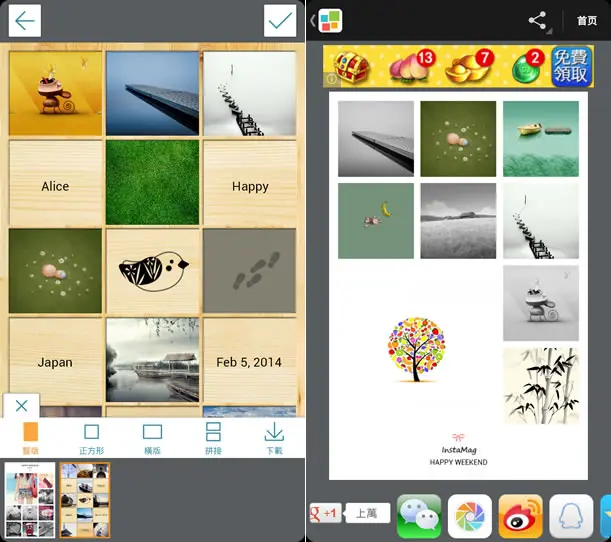Image resolution: width=611 pixels, height=542 pixels.
Task: Close the layout panel with X
Action: pos(21,406)
